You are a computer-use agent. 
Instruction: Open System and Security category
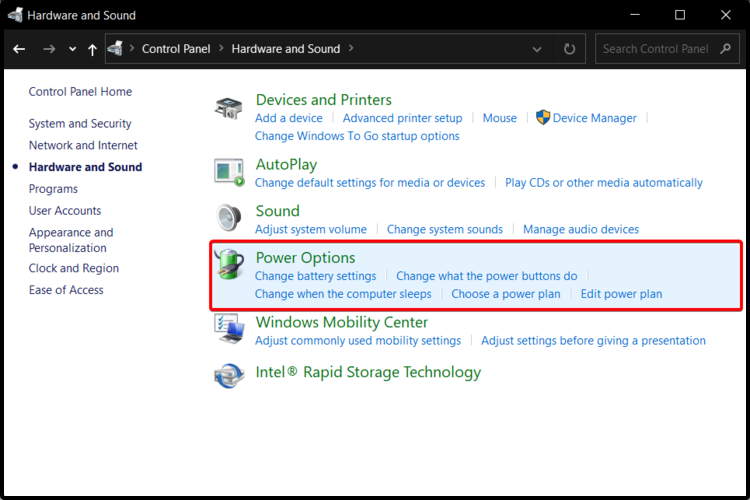point(80,123)
